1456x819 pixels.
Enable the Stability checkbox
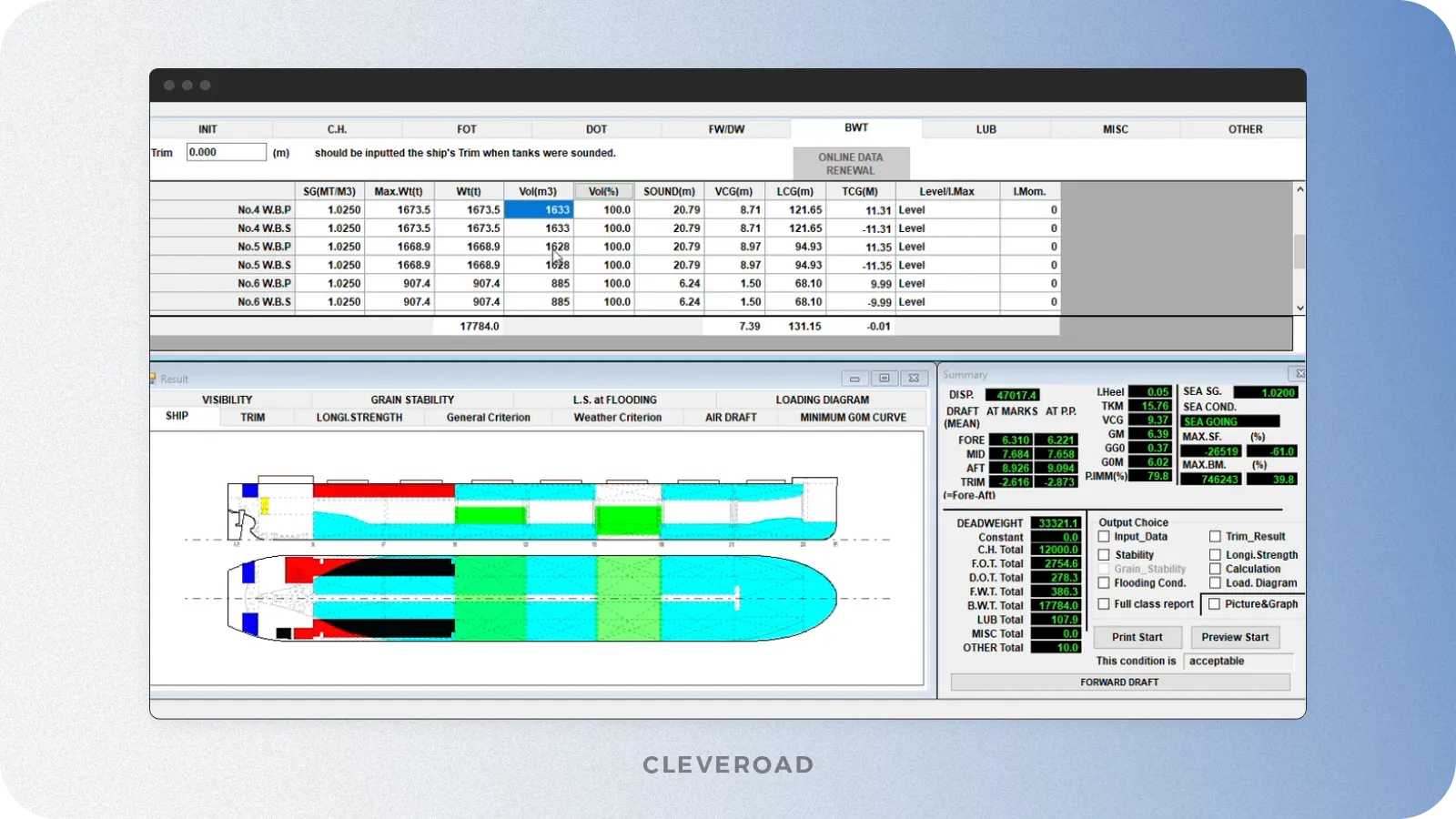tap(1104, 555)
